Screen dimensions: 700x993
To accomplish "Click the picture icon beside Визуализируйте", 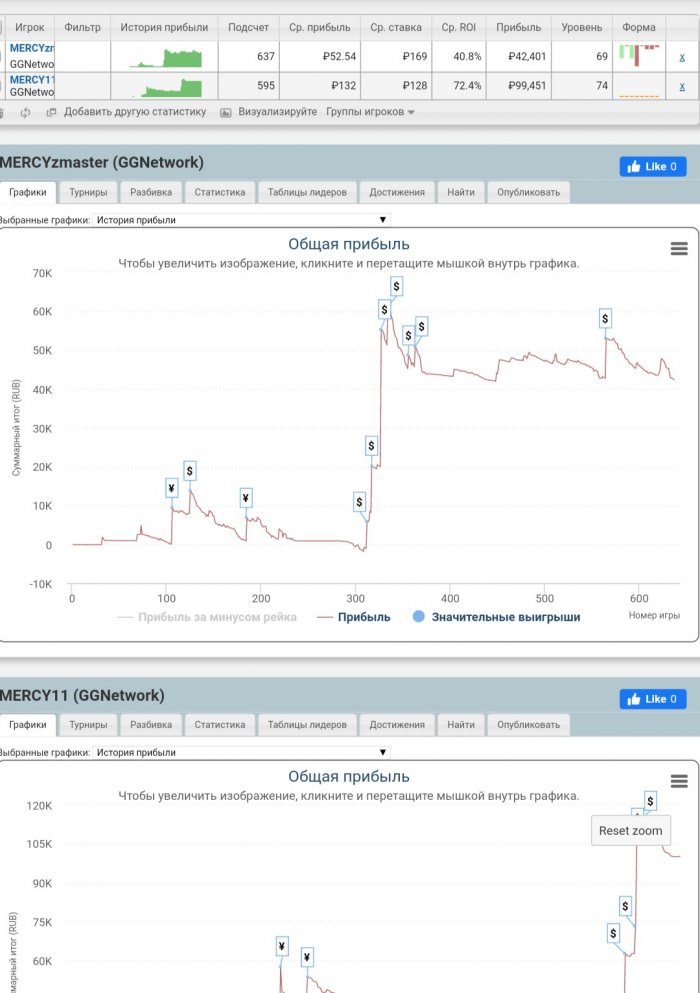I will coord(226,112).
